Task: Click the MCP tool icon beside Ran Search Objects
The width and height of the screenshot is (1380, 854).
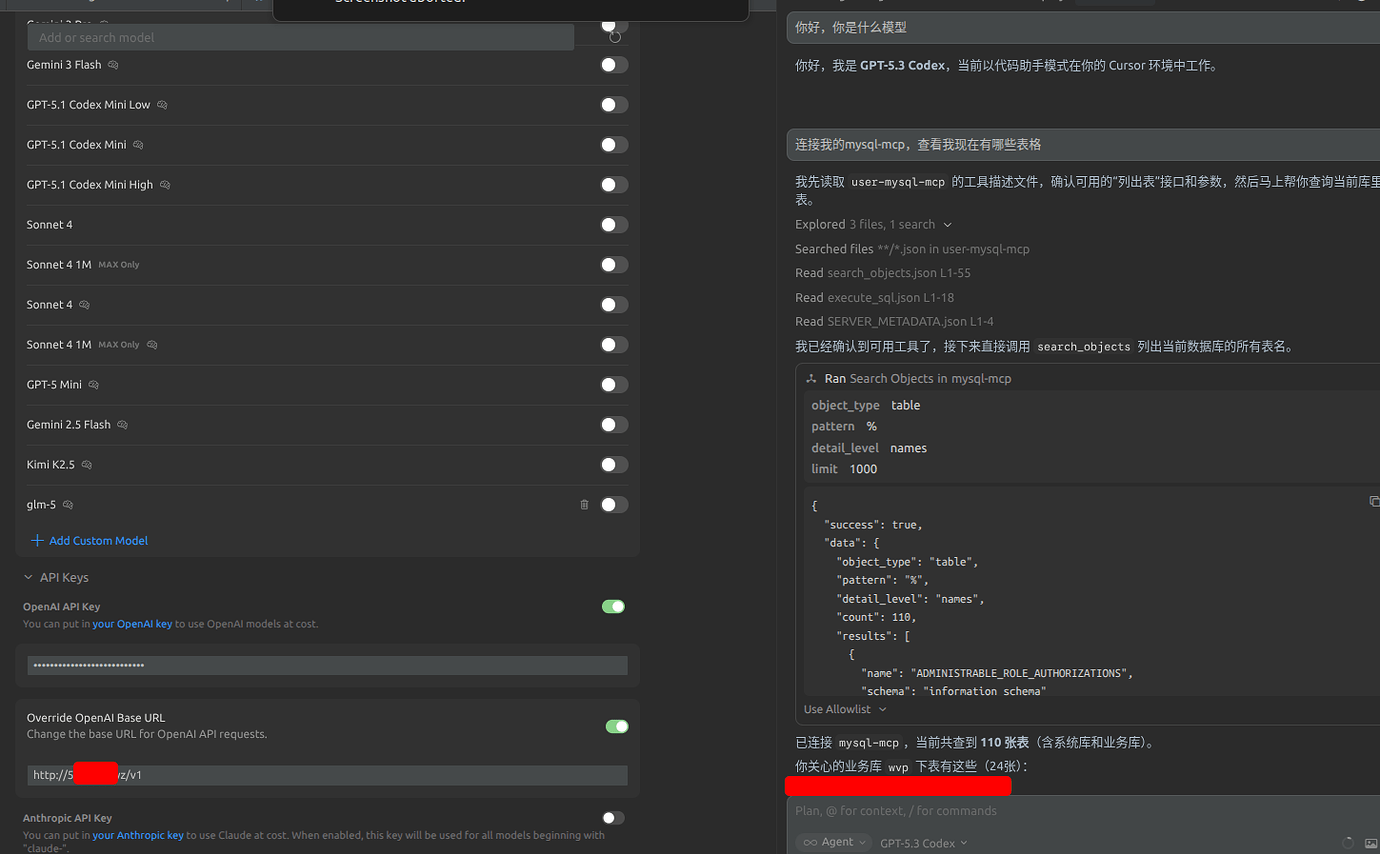Action: 812,379
